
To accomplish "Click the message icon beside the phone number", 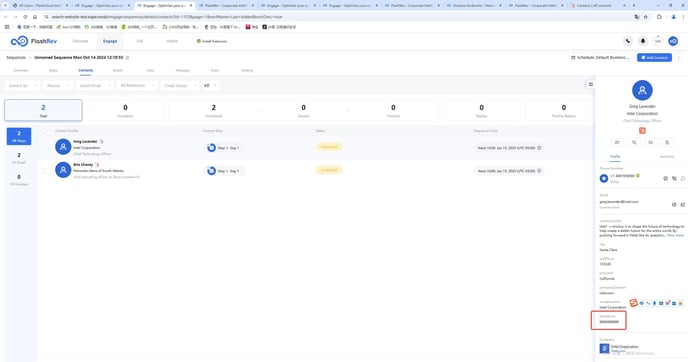I will pyautogui.click(x=683, y=179).
